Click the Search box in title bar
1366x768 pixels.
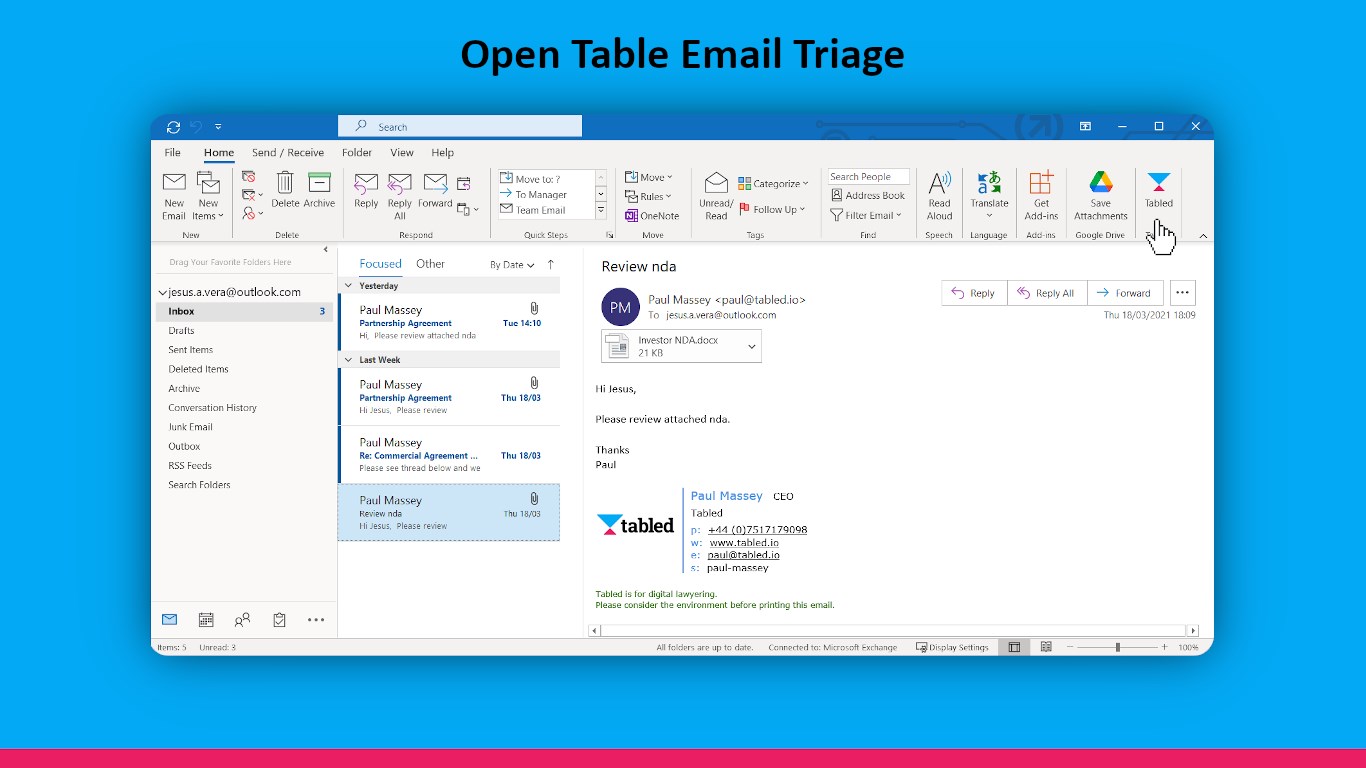tap(460, 126)
